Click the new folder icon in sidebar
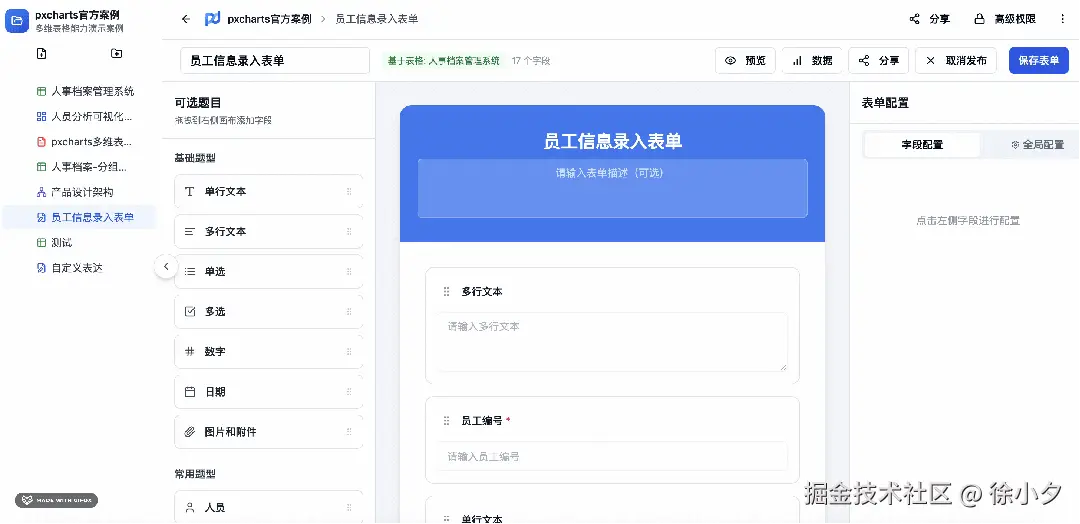 [x=116, y=54]
